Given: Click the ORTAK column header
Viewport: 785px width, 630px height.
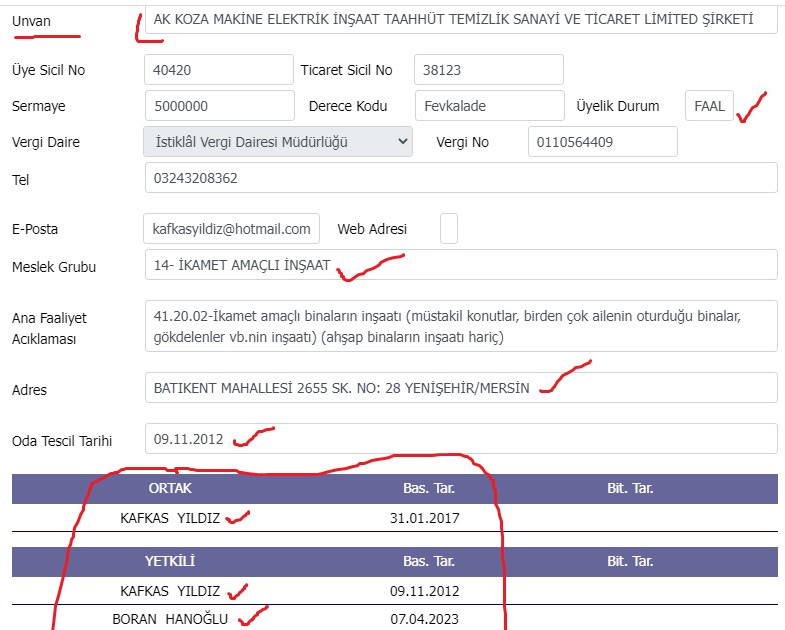Looking at the screenshot, I should click(x=170, y=488).
